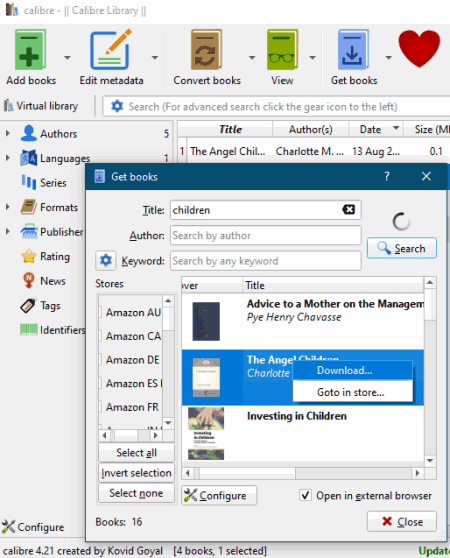450x558 pixels.
Task: Select Series in the tag browser
Action: click(x=53, y=183)
